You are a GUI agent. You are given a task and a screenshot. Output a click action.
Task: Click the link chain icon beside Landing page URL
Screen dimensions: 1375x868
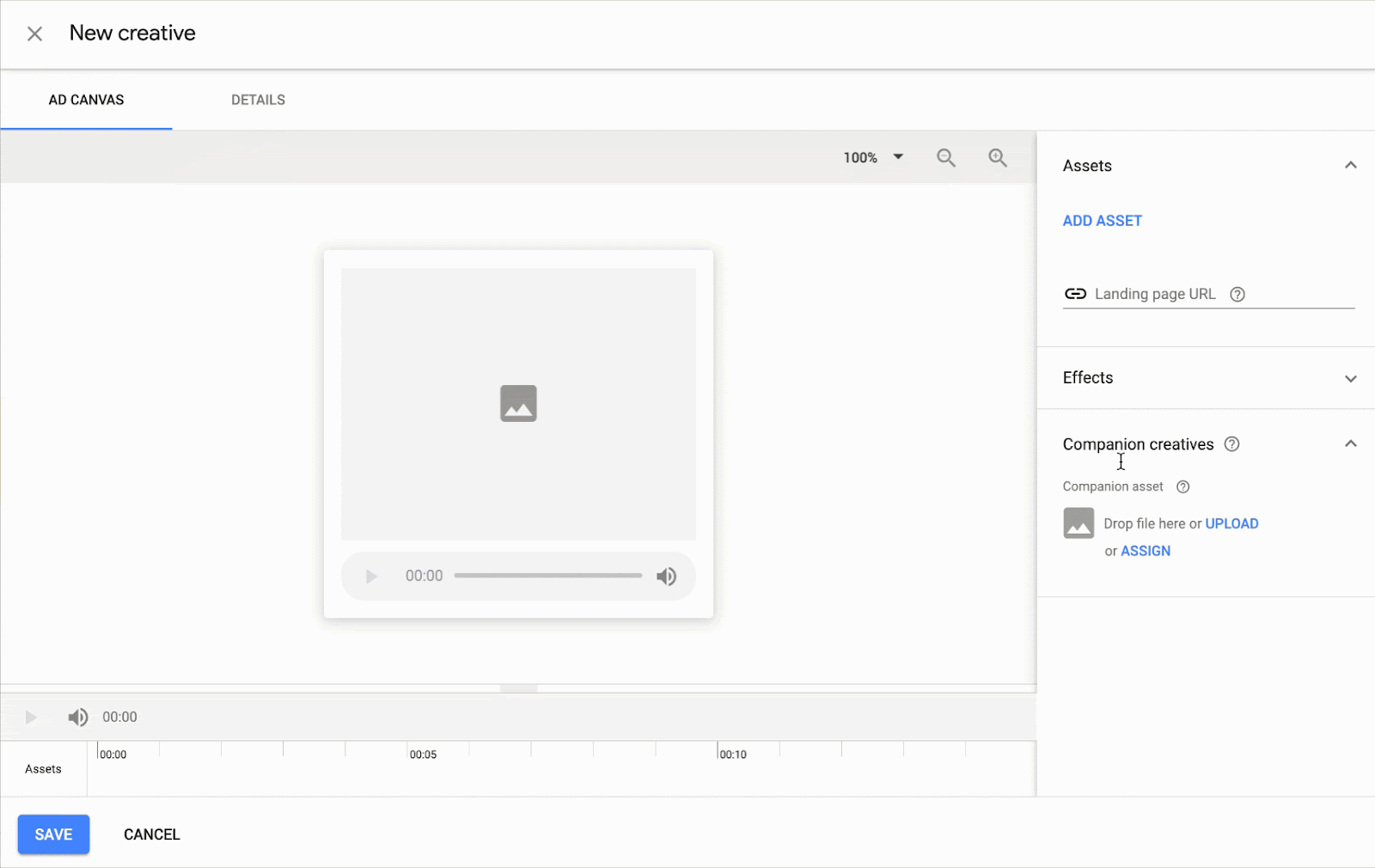tap(1075, 294)
